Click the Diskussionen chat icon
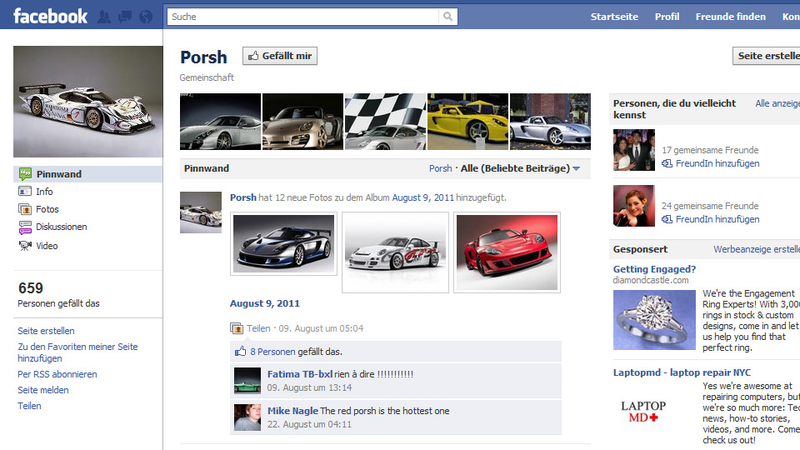 [25, 227]
